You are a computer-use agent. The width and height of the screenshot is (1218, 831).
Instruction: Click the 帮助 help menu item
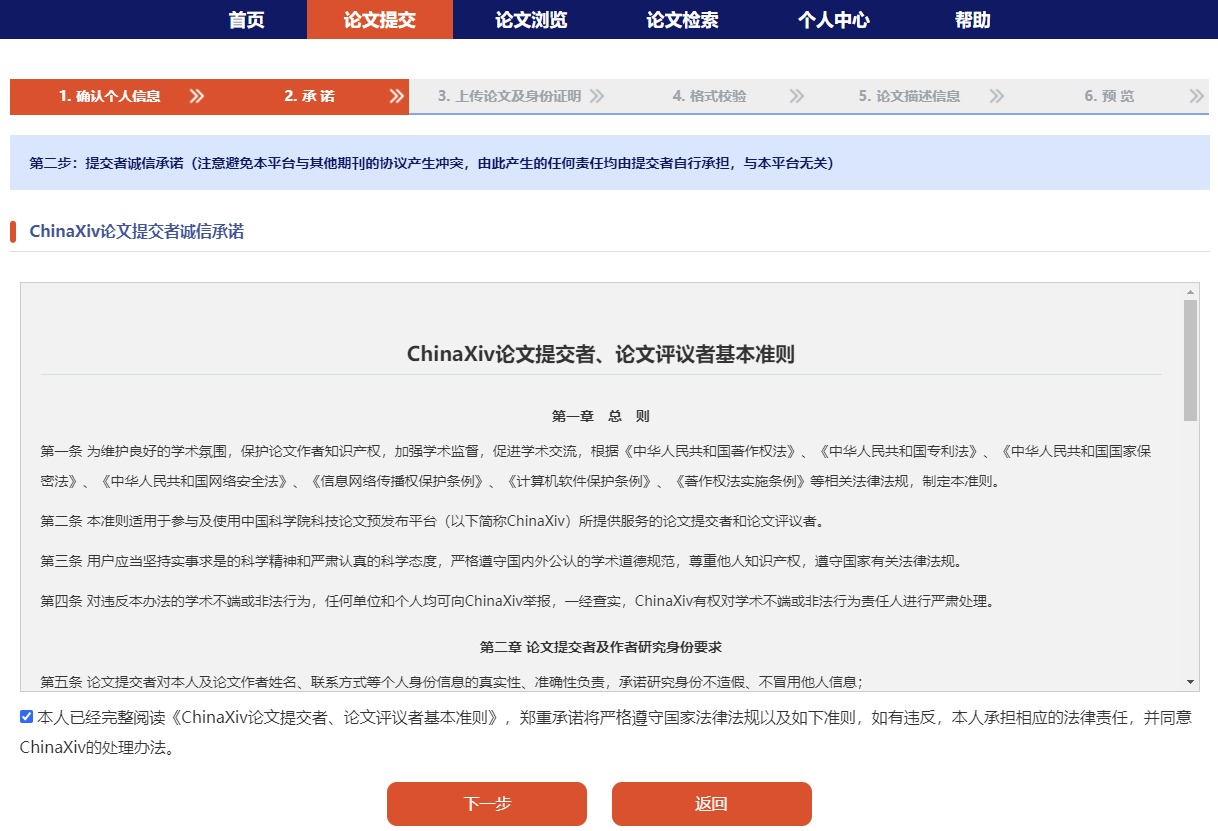[972, 20]
